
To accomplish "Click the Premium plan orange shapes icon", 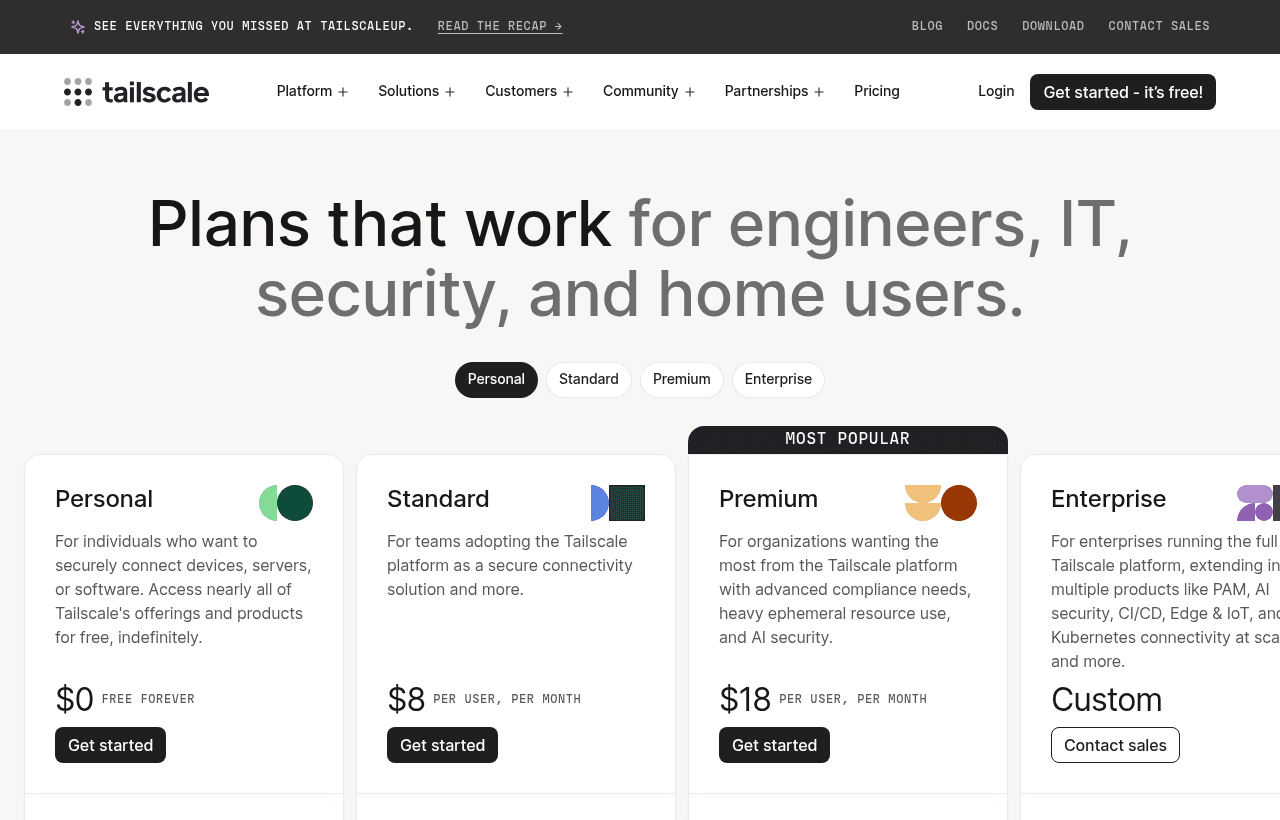I will 941,503.
